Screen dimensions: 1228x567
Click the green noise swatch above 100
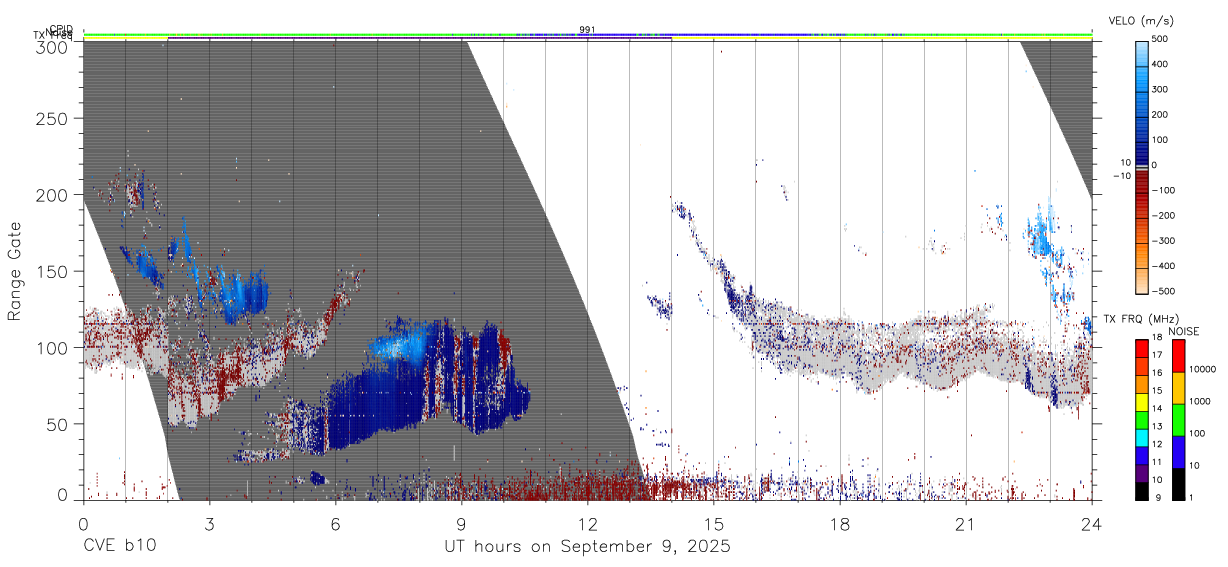(x=1178, y=419)
